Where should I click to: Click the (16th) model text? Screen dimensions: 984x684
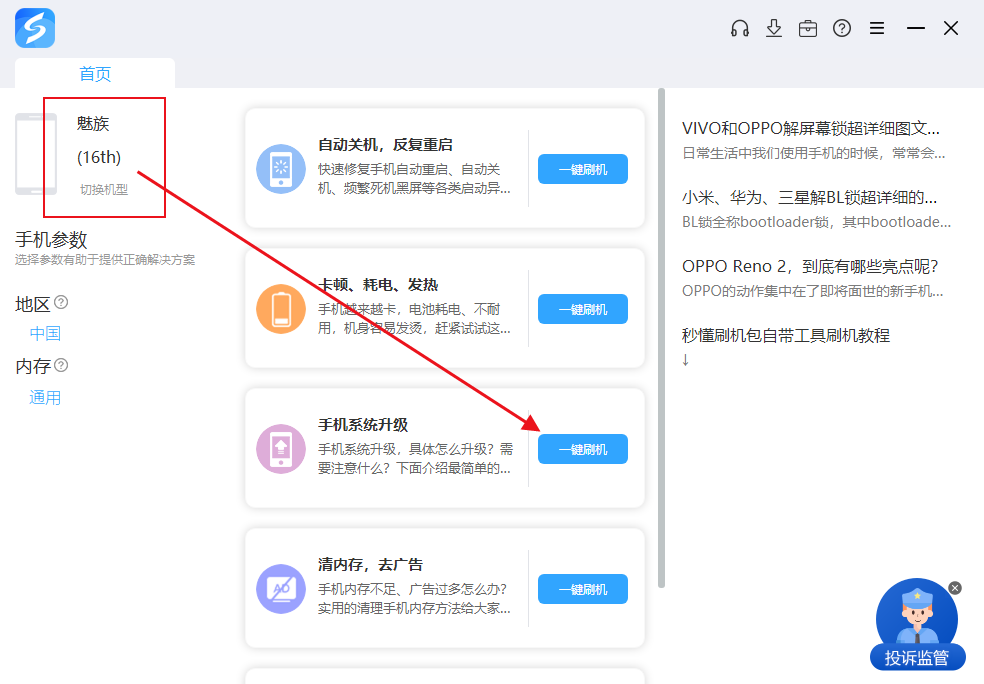coord(99,157)
